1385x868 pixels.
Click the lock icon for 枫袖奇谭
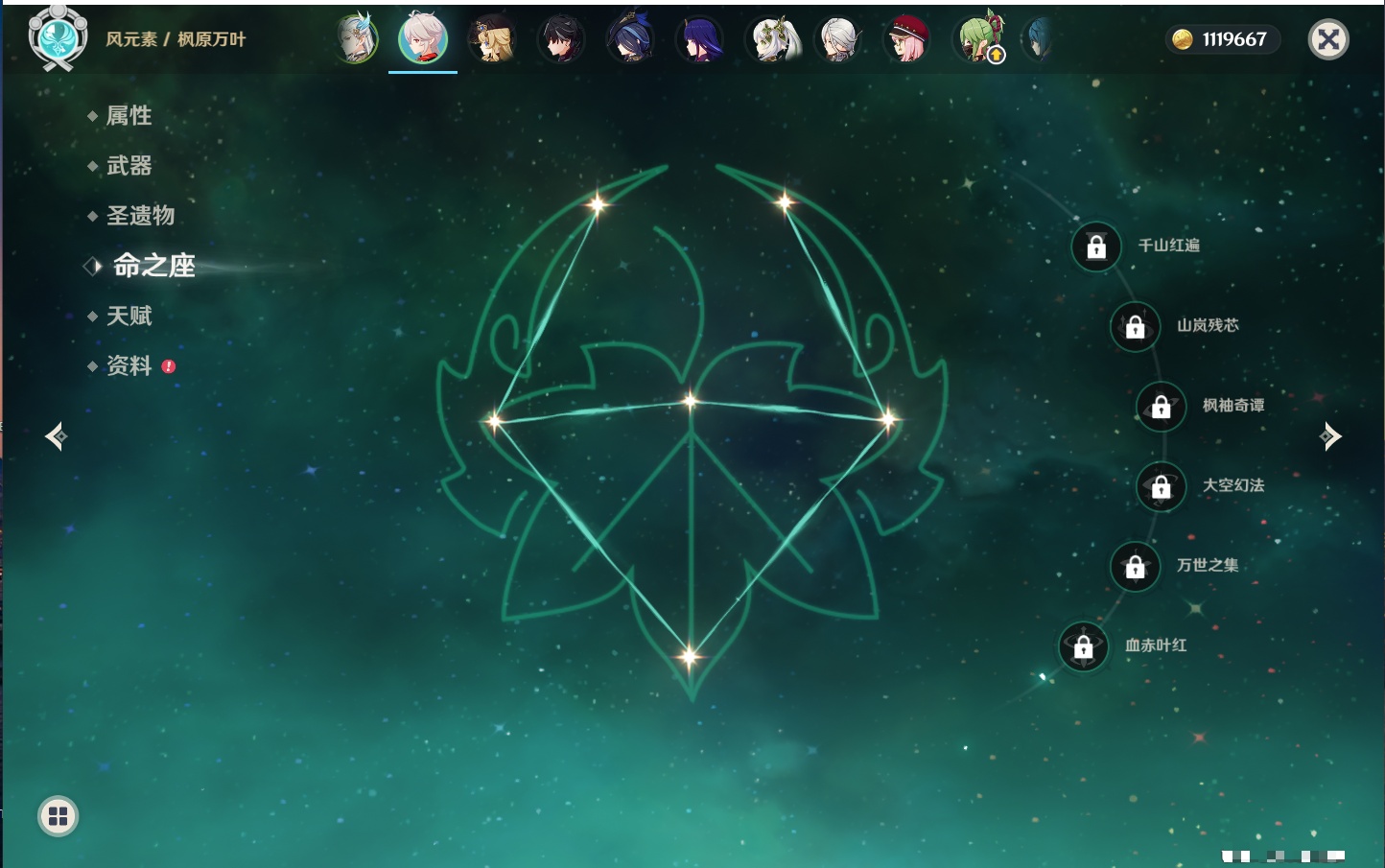(1162, 407)
